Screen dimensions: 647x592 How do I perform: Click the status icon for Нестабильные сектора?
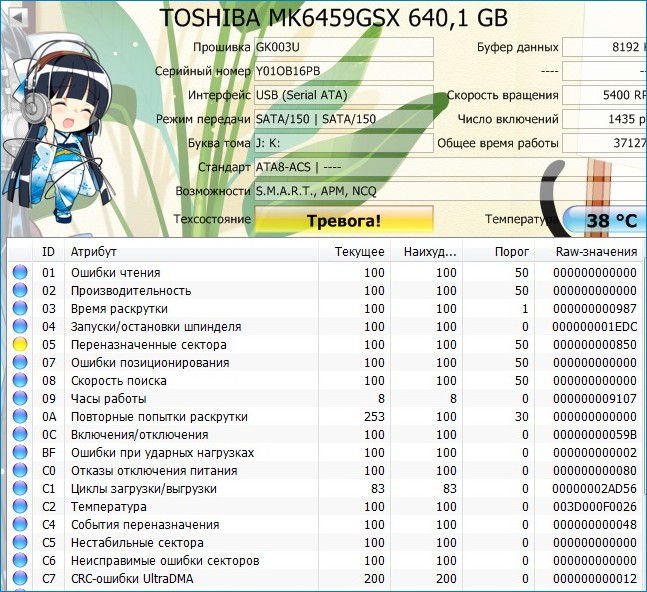(19, 543)
